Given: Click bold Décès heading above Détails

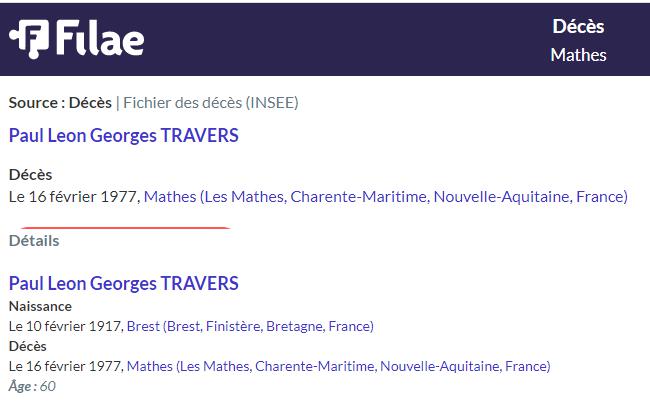Looking at the screenshot, I should [30, 174].
